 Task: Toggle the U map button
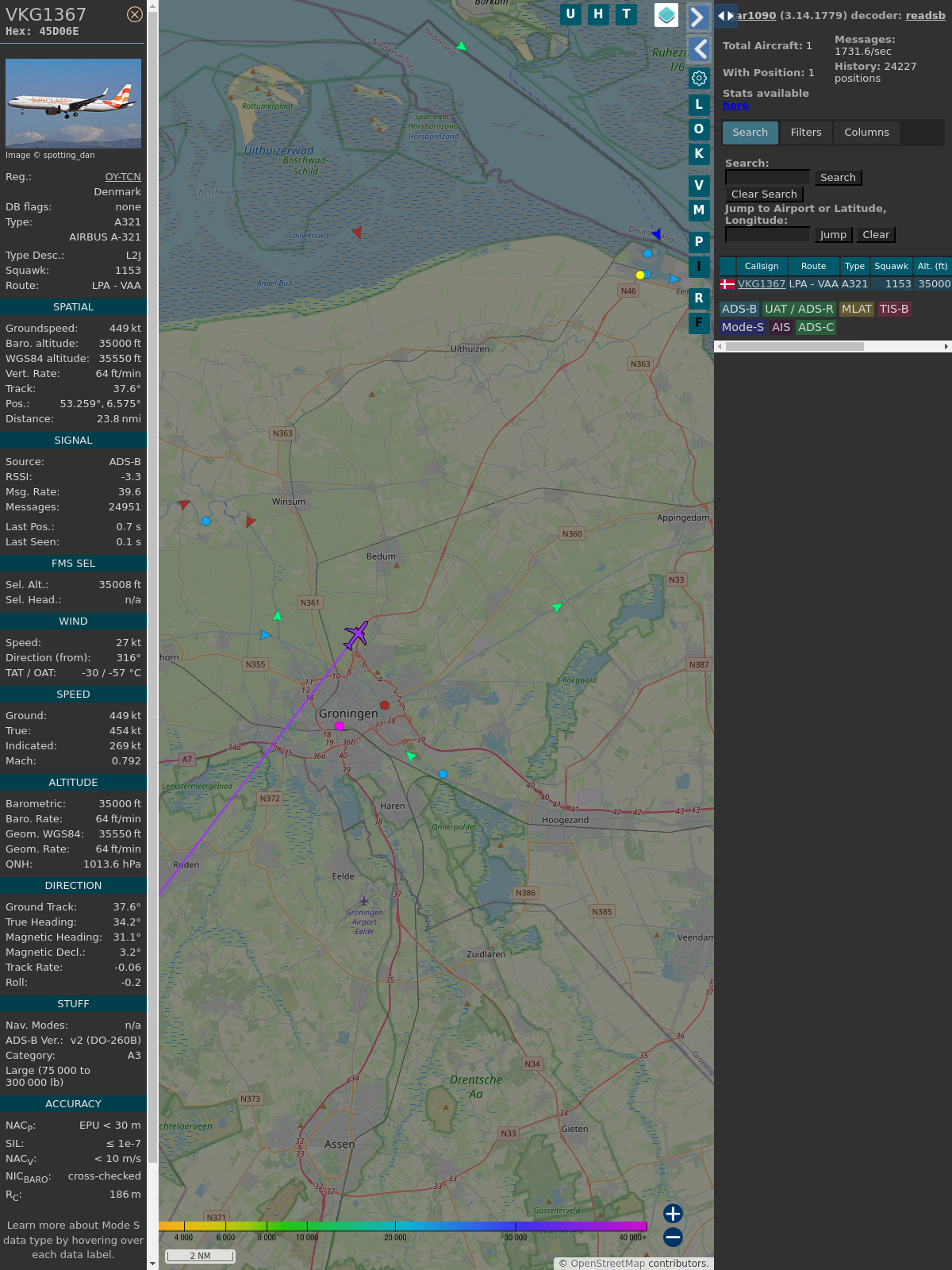pyautogui.click(x=570, y=14)
